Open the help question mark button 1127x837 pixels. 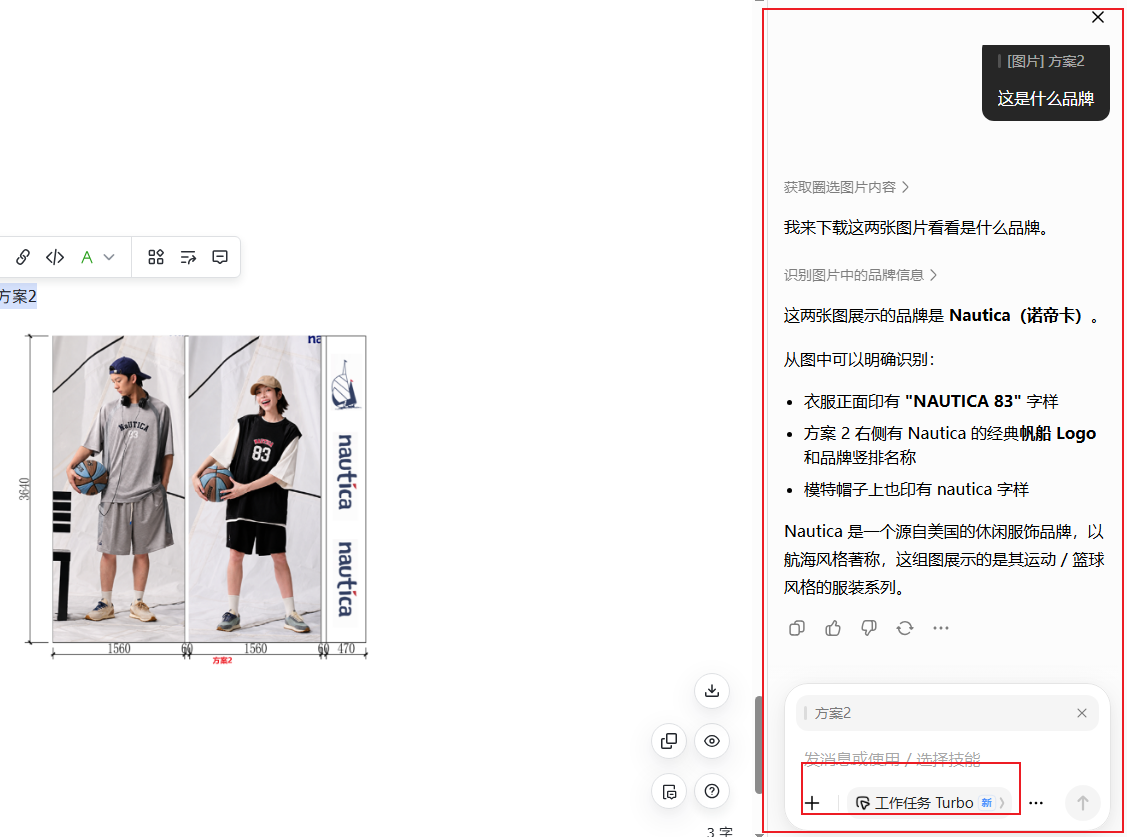point(712,791)
